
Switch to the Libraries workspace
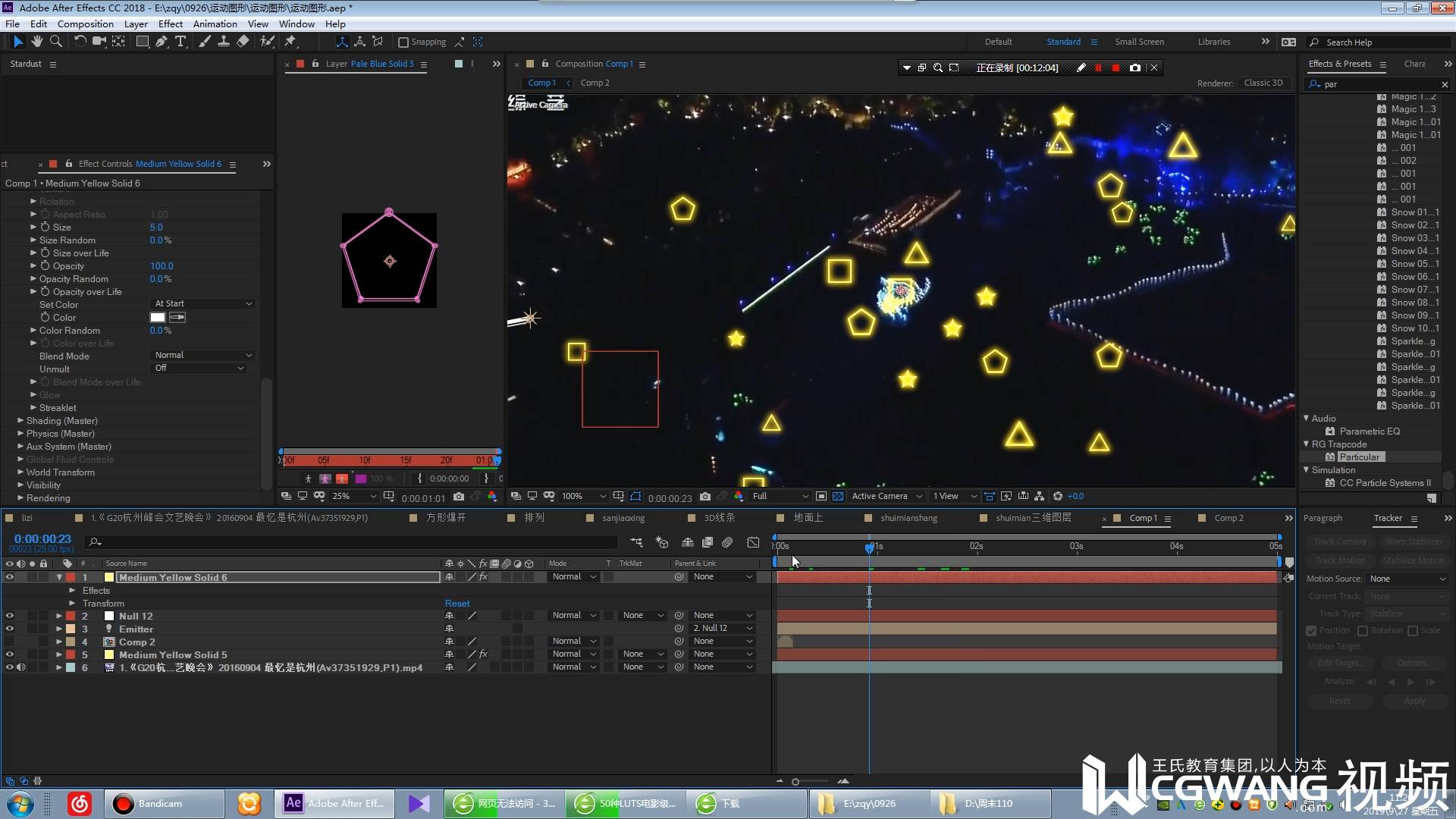tap(1214, 42)
